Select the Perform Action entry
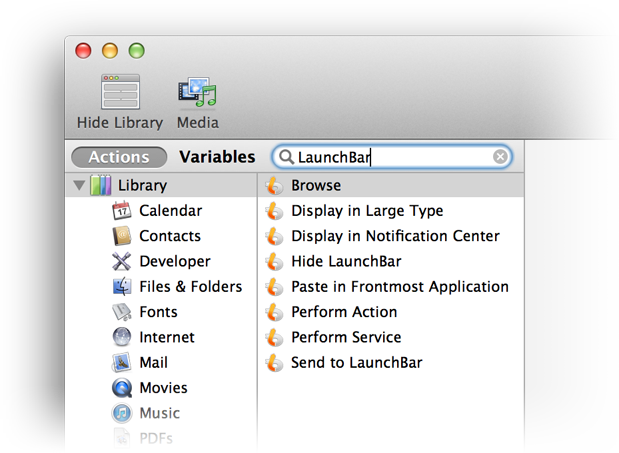The height and width of the screenshot is (453, 619). tap(344, 312)
